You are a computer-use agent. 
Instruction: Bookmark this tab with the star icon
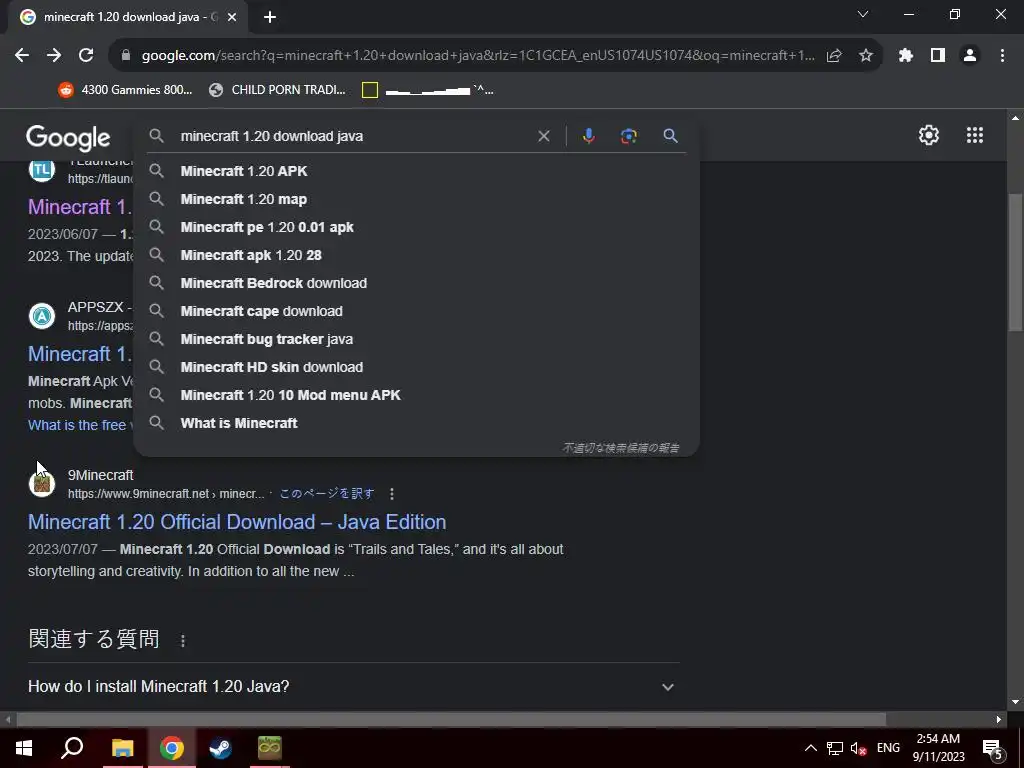866,56
